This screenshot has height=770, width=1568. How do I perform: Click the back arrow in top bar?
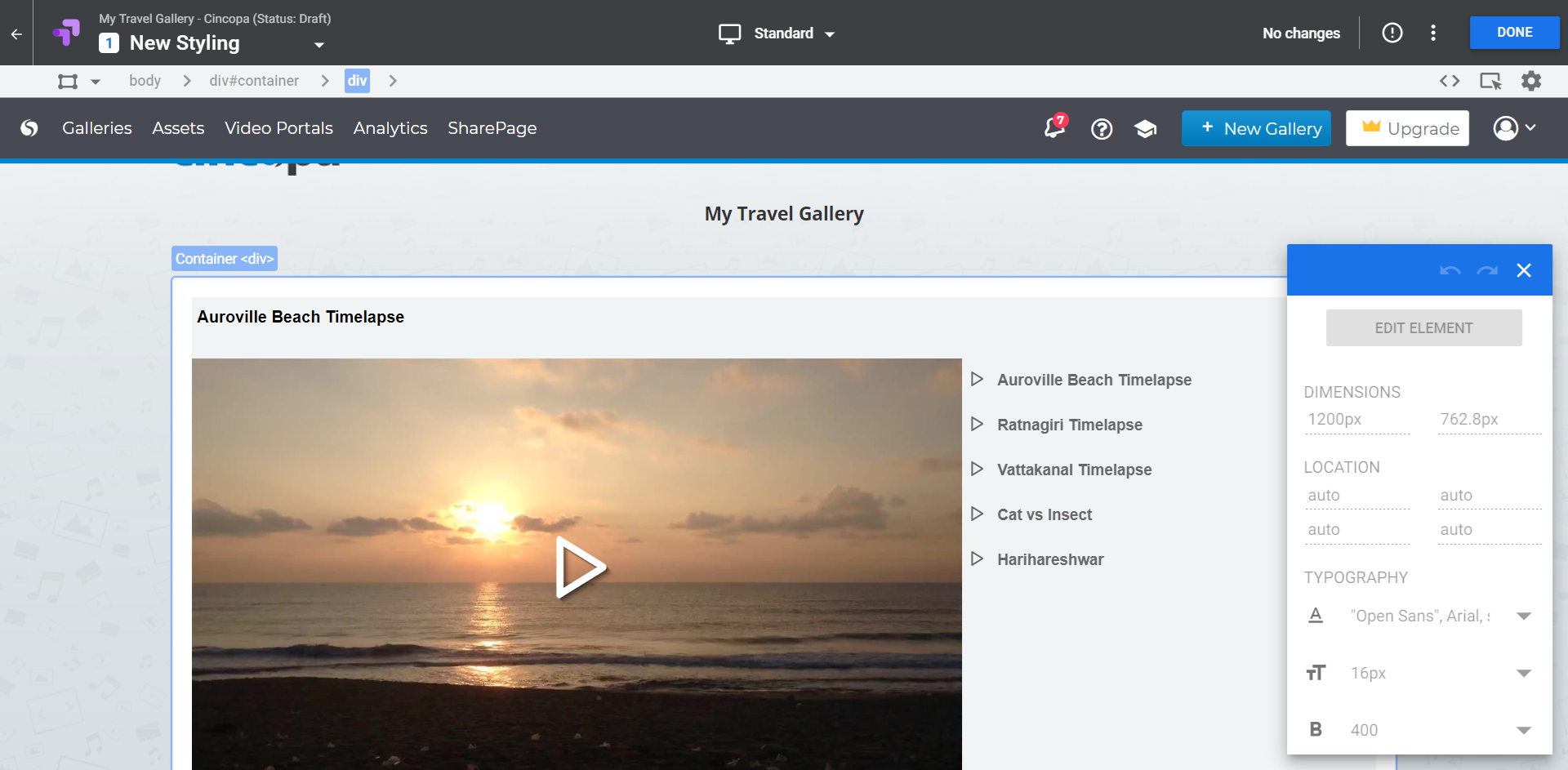16,33
